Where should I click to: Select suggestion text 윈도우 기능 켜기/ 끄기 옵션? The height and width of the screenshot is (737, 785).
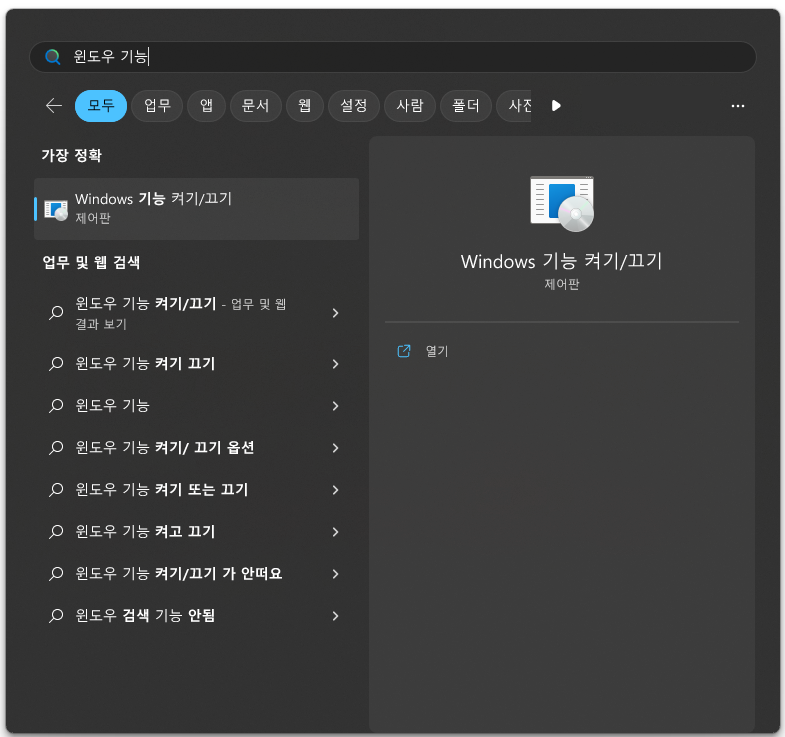click(165, 448)
